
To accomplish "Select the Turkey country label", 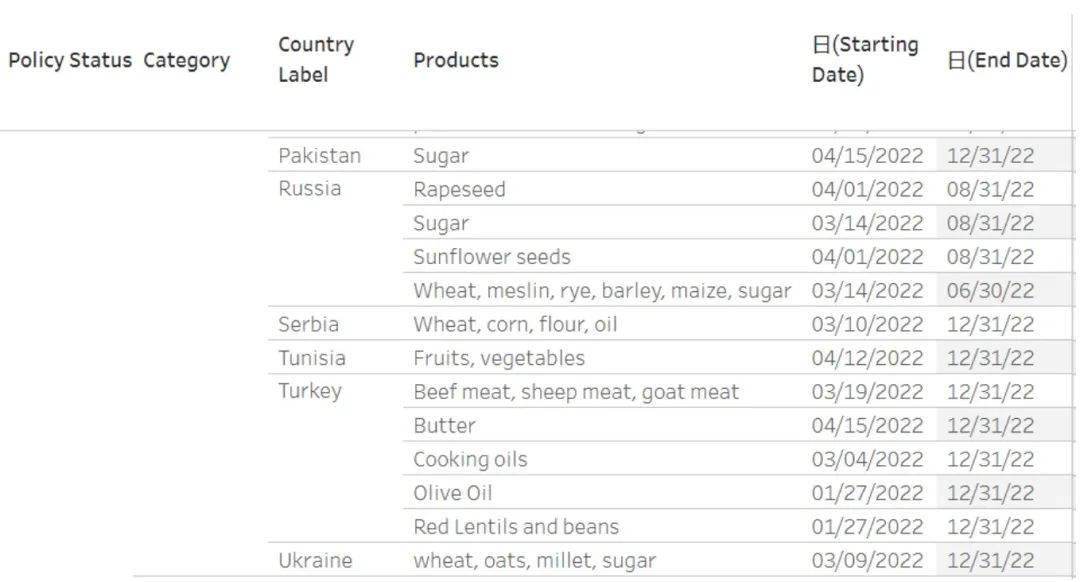I will tap(310, 391).
